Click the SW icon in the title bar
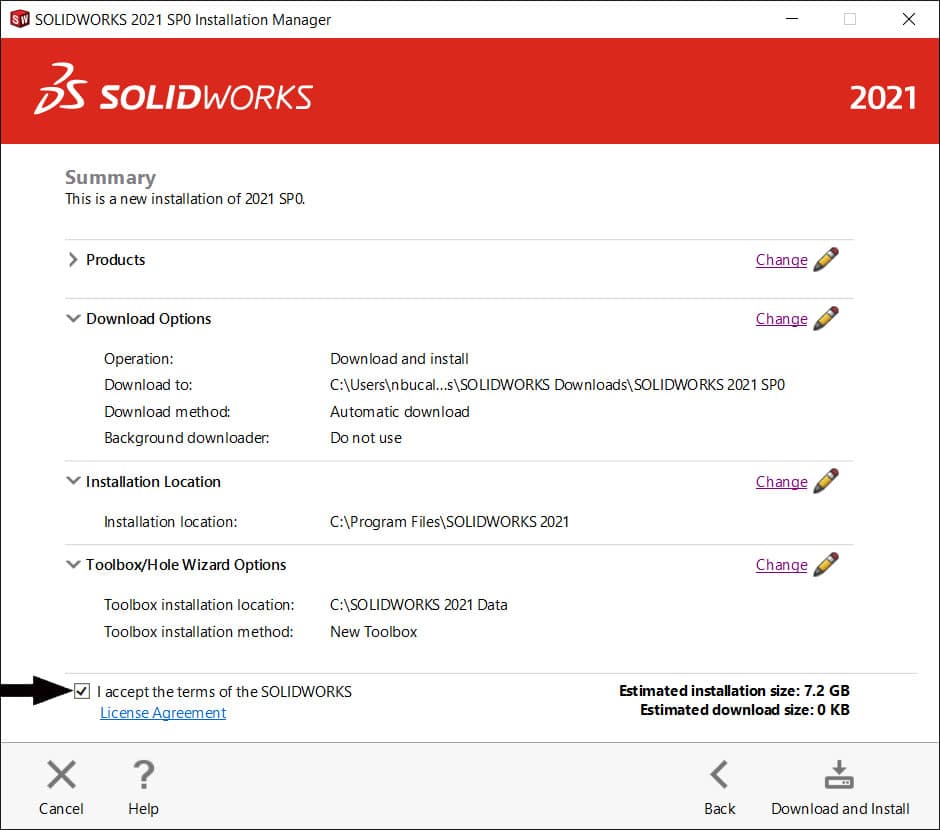This screenshot has width=940, height=830. pos(19,19)
